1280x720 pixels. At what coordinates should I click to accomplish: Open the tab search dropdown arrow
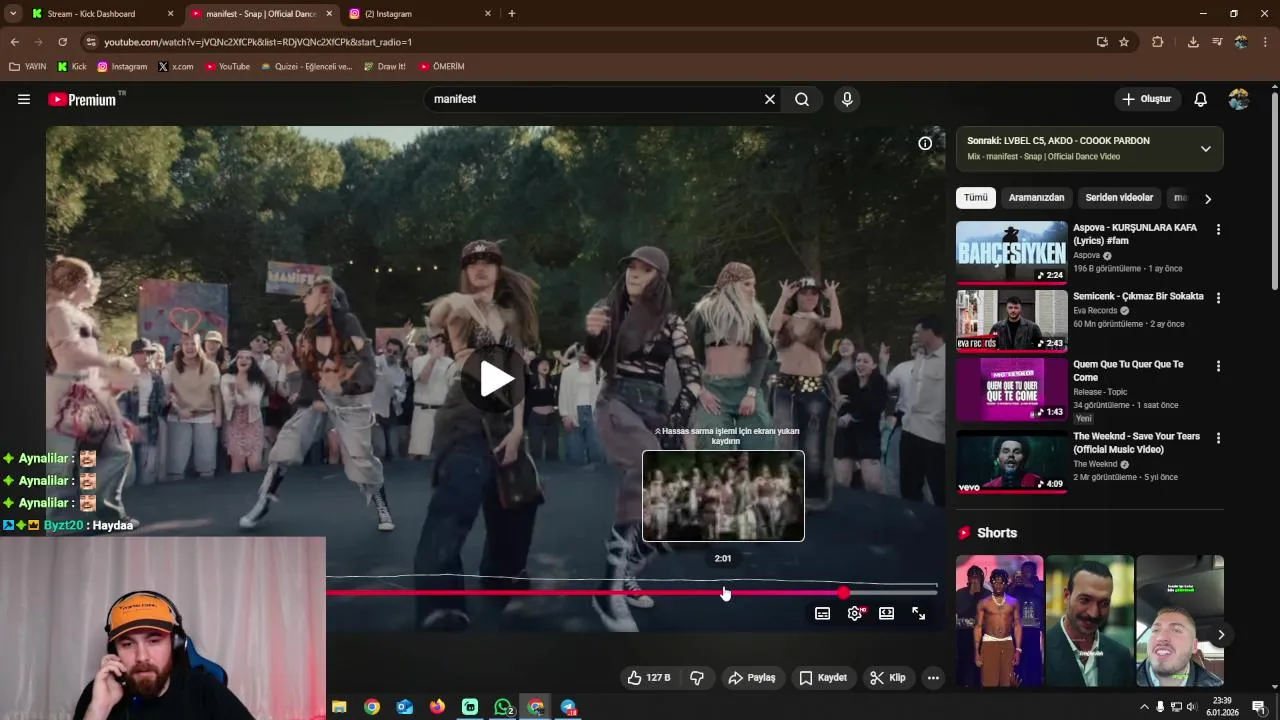(13, 14)
